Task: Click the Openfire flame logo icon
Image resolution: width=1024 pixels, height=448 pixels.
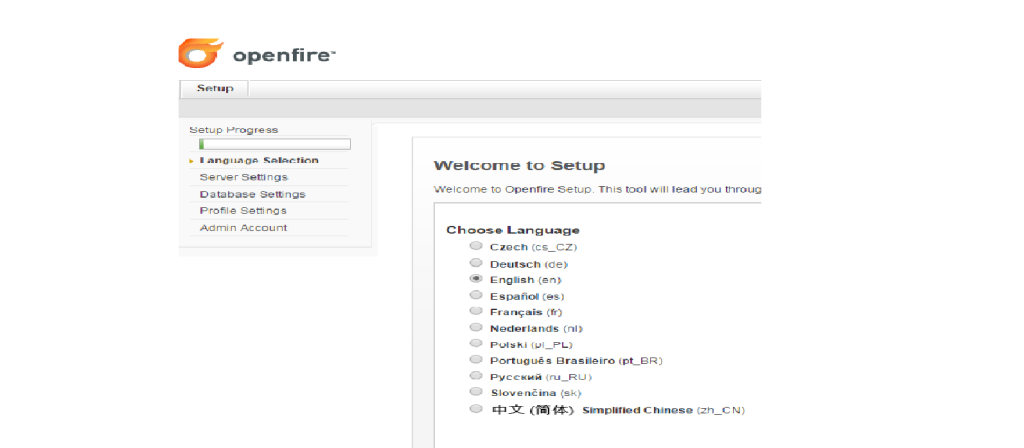Action: [200, 53]
